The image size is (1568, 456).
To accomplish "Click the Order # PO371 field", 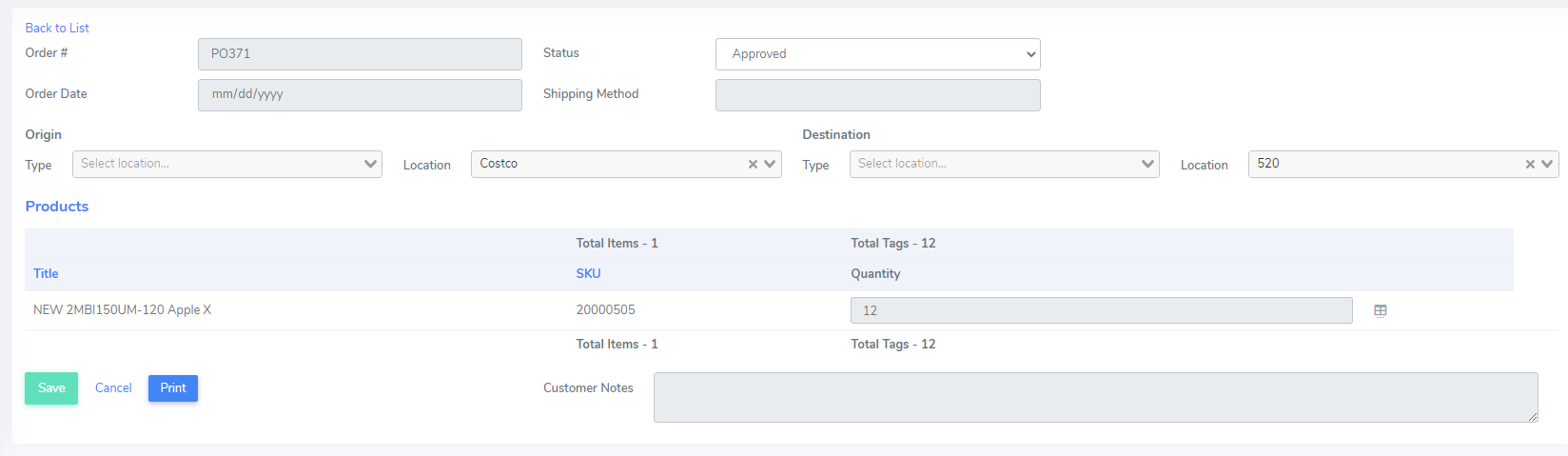I will pos(360,54).
